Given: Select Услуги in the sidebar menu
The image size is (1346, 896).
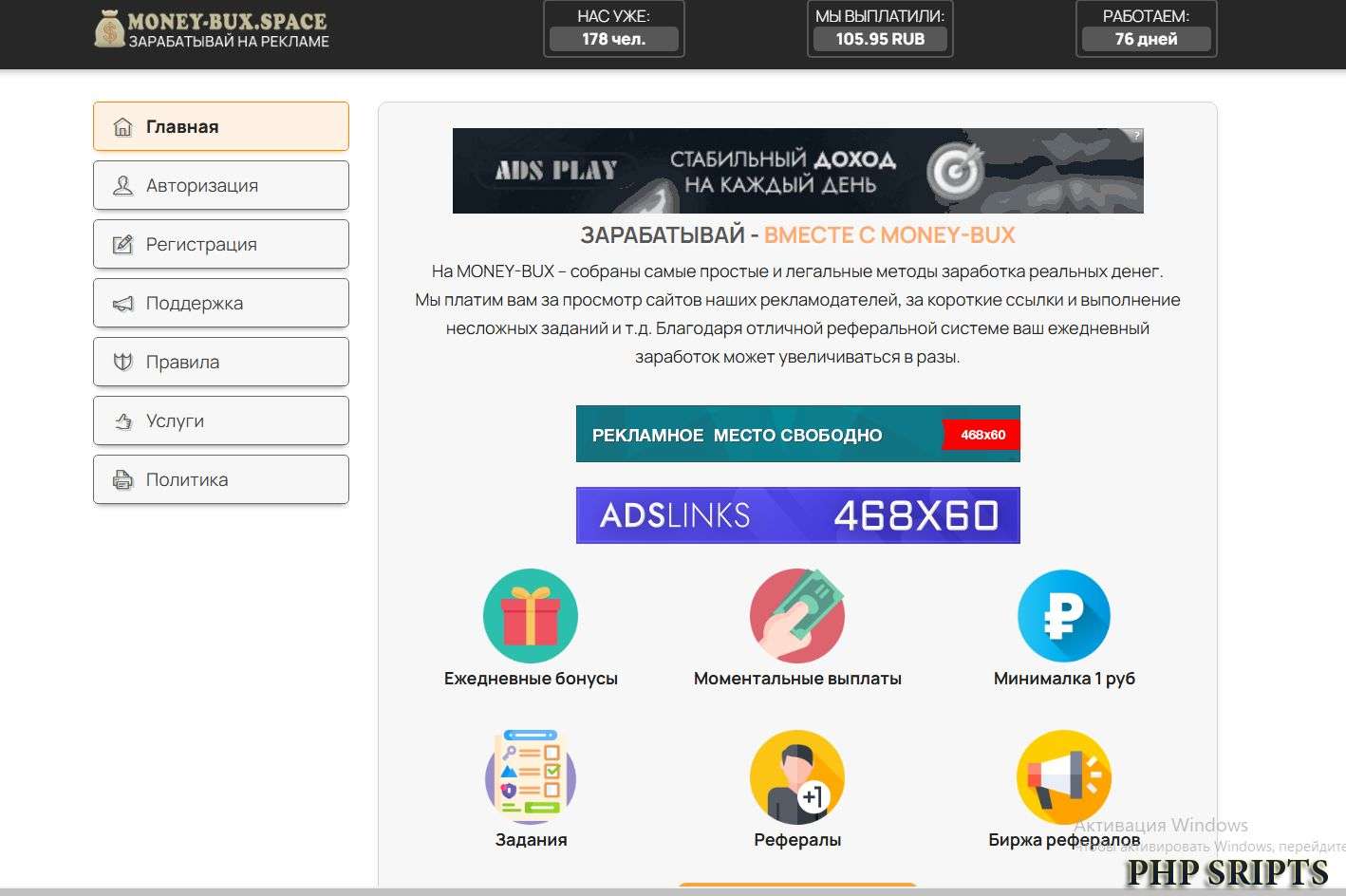Looking at the screenshot, I should pyautogui.click(x=221, y=420).
